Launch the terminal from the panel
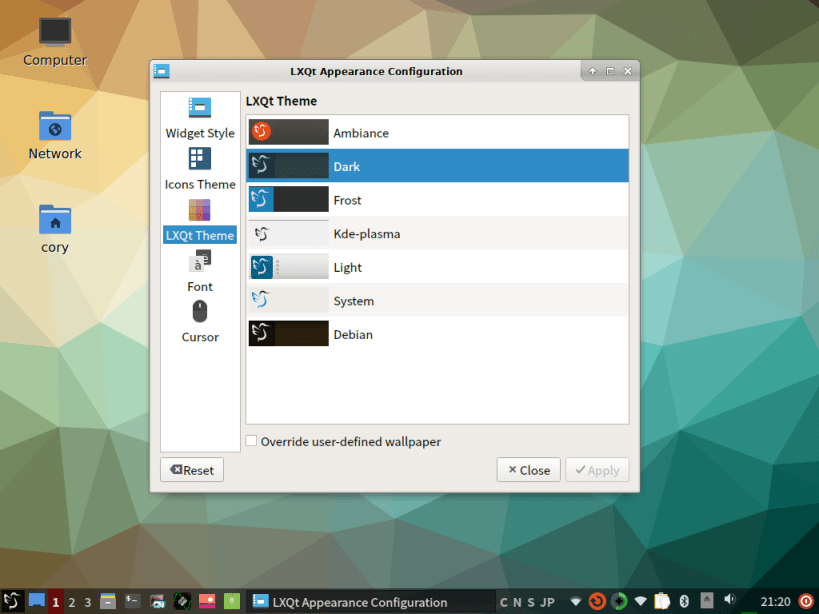The height and width of the screenshot is (614, 819). pyautogui.click(x=133, y=601)
